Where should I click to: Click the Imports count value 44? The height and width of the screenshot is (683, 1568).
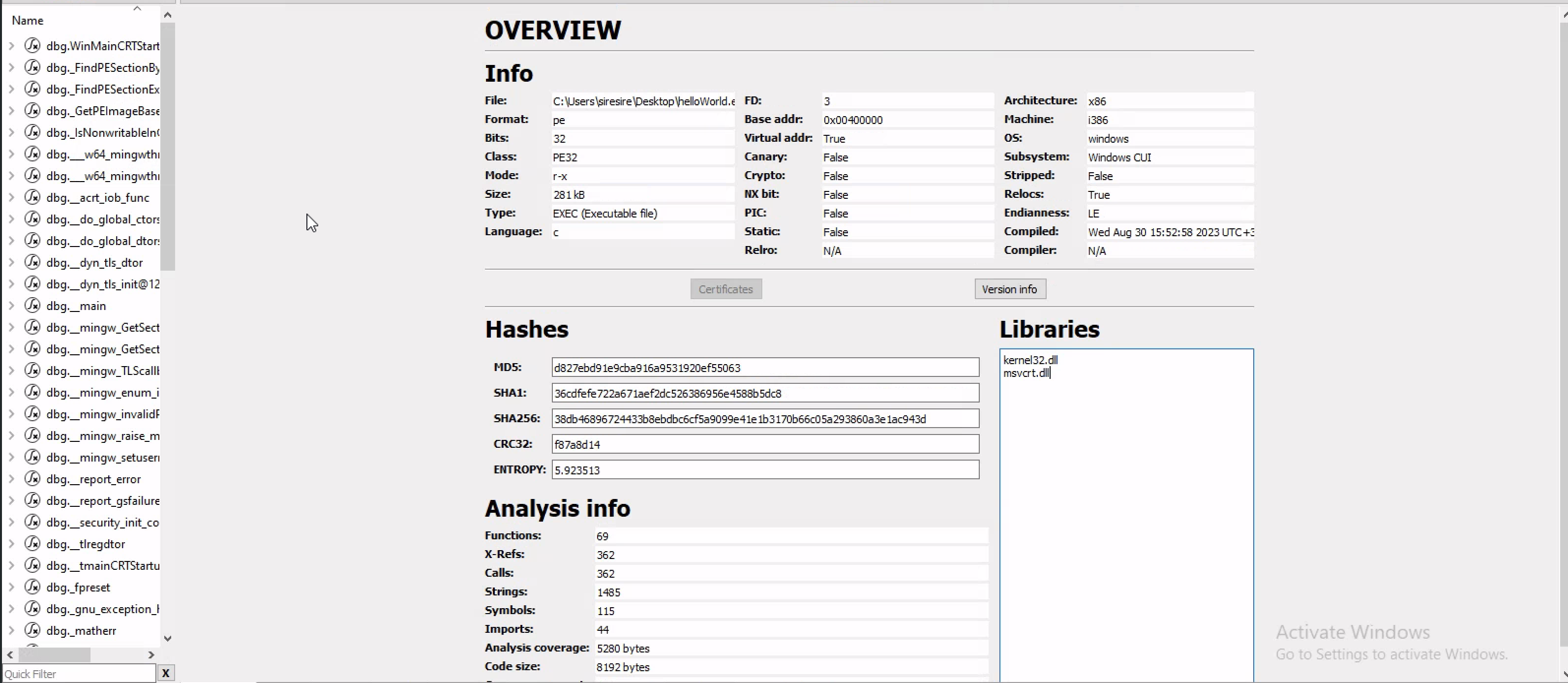click(603, 629)
